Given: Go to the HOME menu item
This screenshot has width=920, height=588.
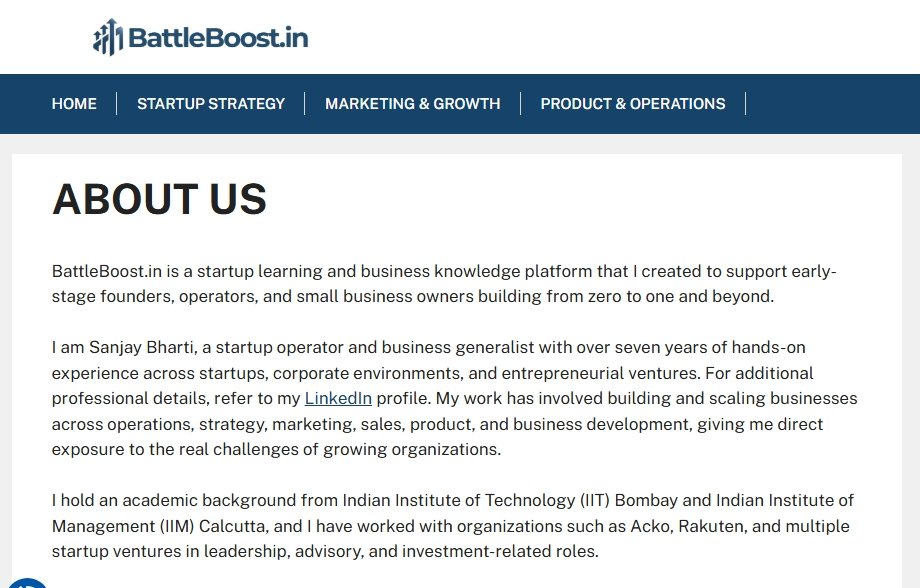Looking at the screenshot, I should click(x=74, y=104).
